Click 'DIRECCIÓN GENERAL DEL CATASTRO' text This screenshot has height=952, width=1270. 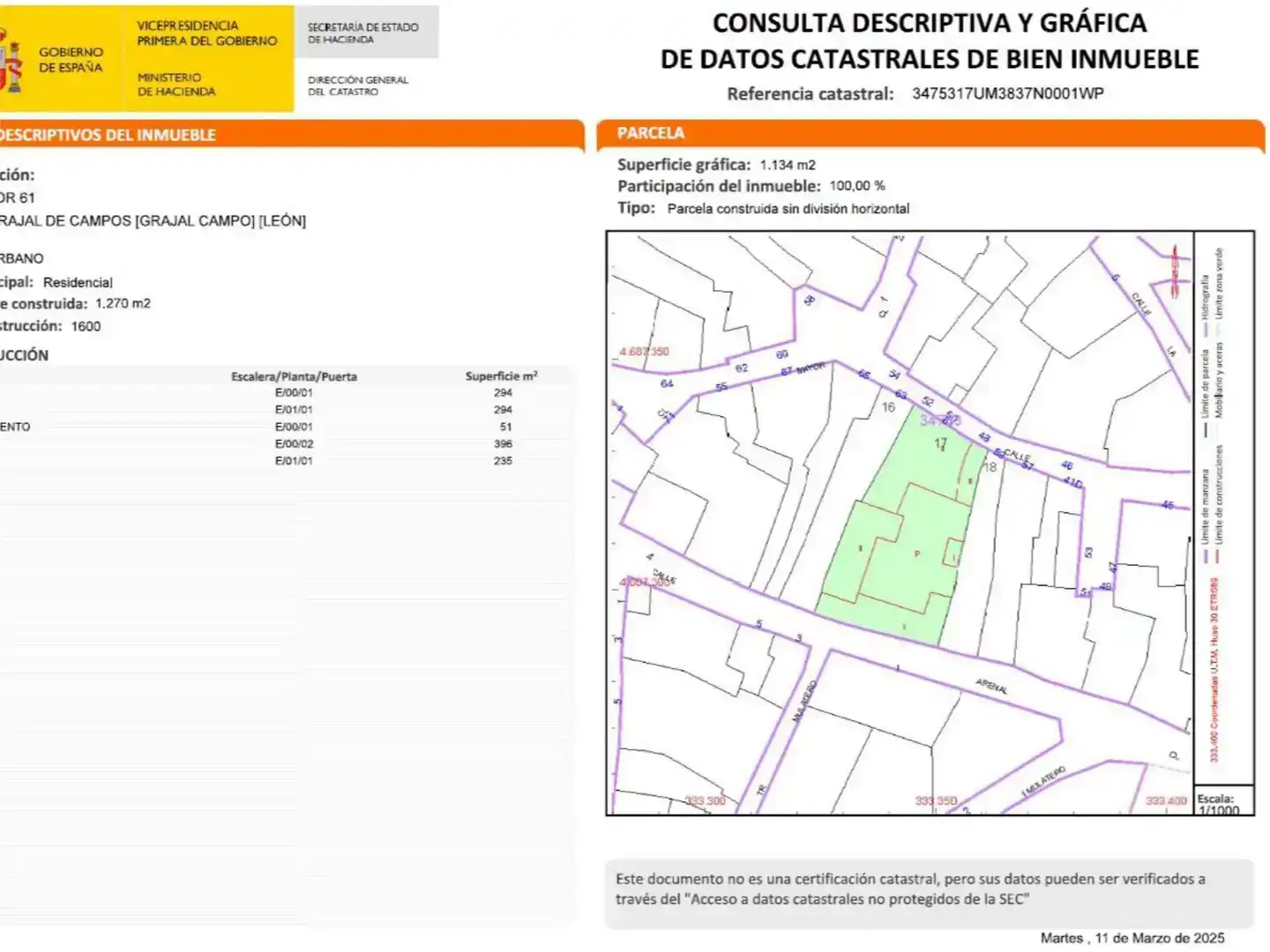pos(358,86)
